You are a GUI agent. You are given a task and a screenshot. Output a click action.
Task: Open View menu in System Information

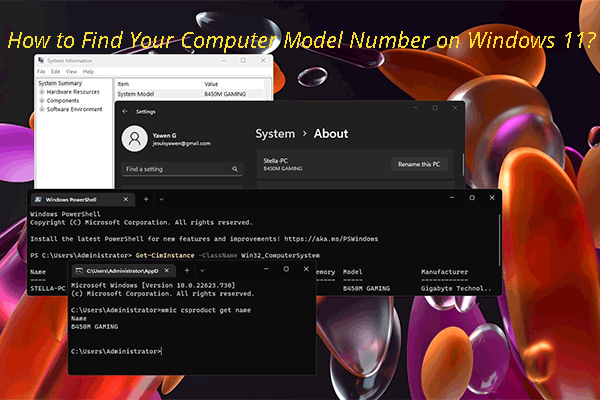point(71,72)
